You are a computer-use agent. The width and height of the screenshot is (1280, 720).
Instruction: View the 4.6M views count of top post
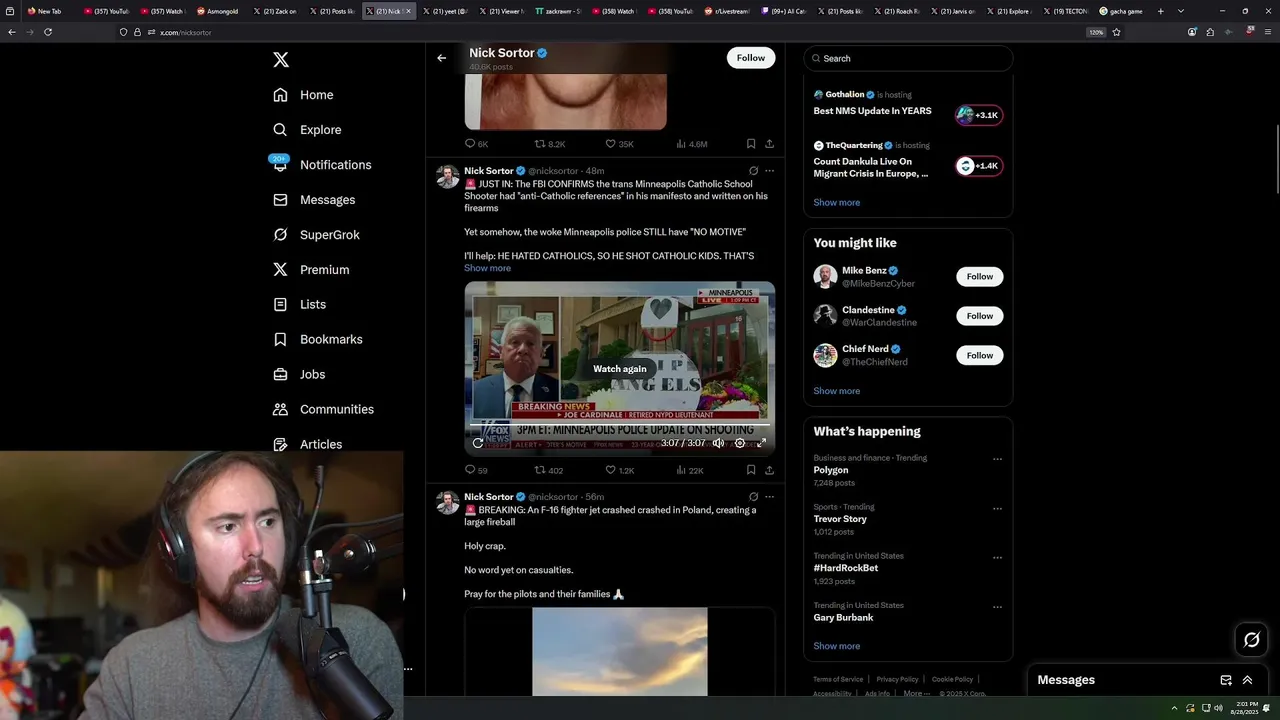pos(691,144)
